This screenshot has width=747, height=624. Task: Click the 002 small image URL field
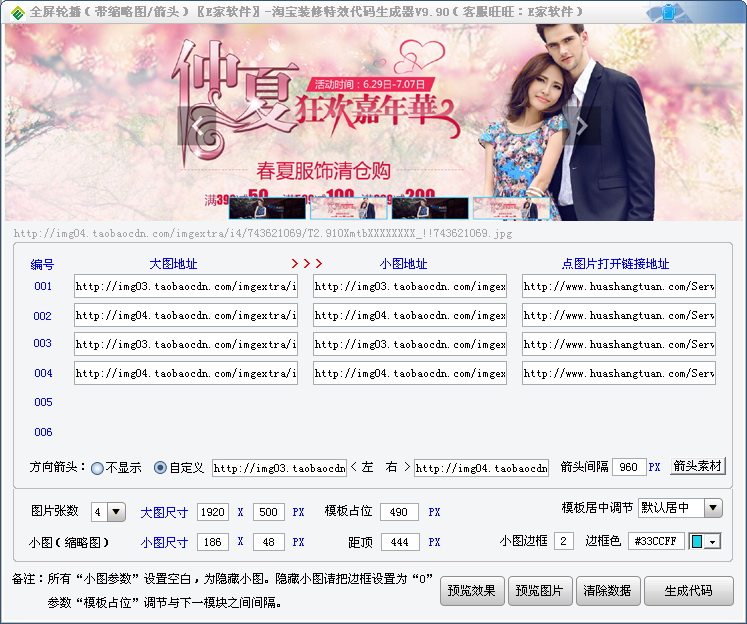pyautogui.click(x=410, y=315)
